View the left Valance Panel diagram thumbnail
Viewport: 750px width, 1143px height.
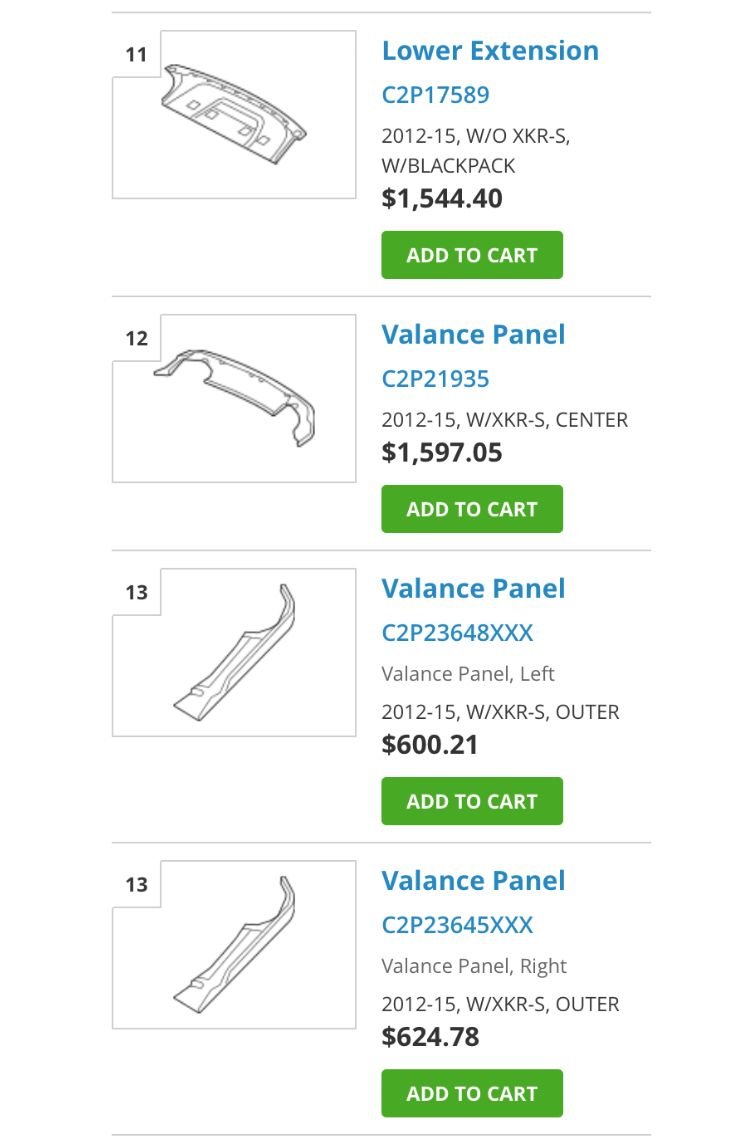click(x=234, y=652)
